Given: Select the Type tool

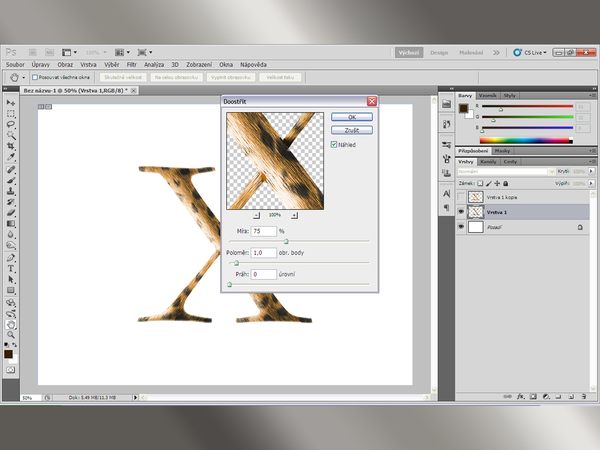Looking at the screenshot, I should tap(11, 269).
